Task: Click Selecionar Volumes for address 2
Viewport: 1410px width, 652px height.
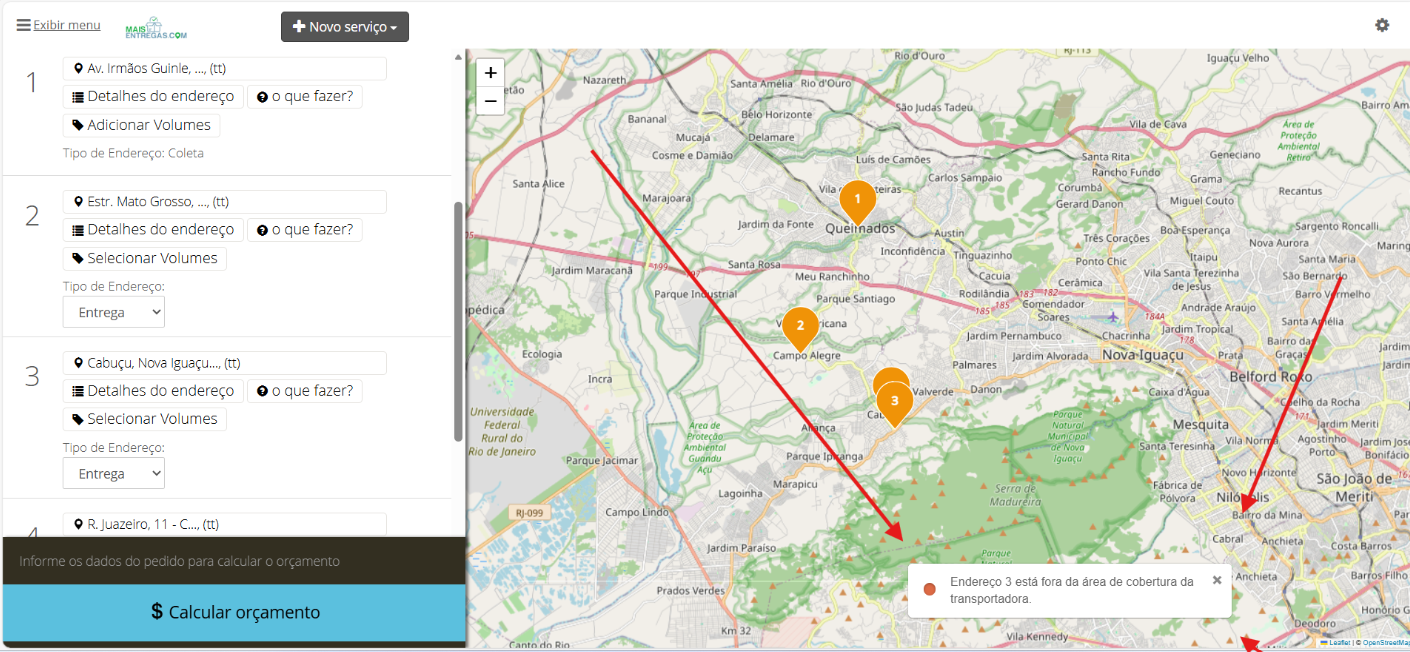Action: (145, 258)
